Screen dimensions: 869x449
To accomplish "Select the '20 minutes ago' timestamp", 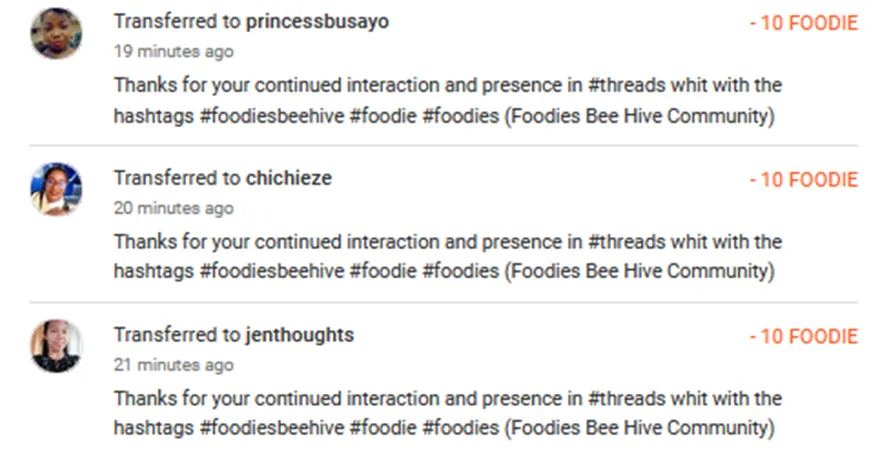I will pyautogui.click(x=173, y=208).
